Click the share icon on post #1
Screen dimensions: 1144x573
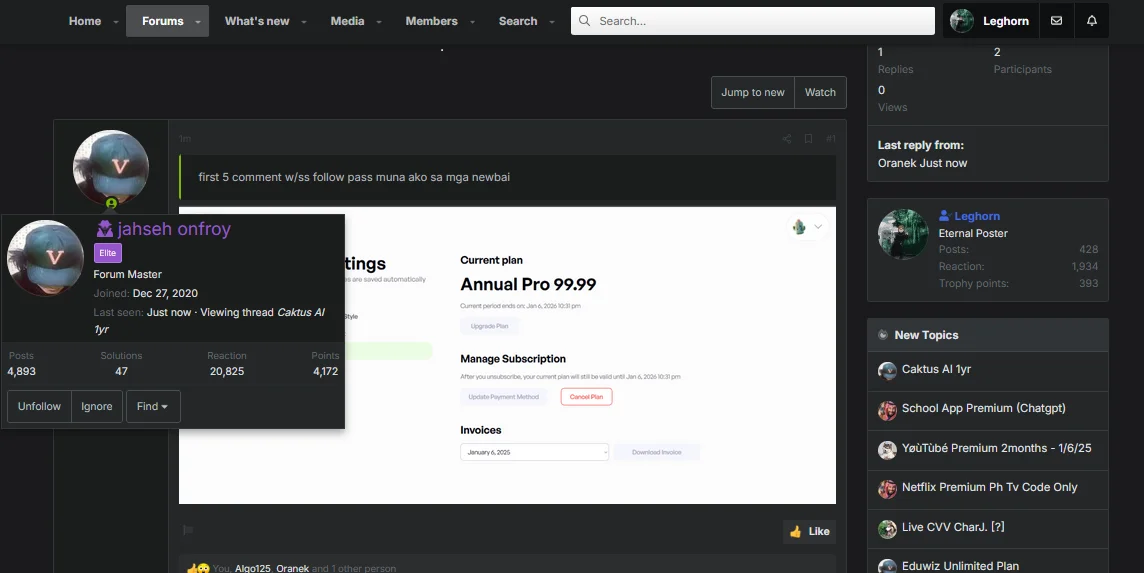(786, 139)
